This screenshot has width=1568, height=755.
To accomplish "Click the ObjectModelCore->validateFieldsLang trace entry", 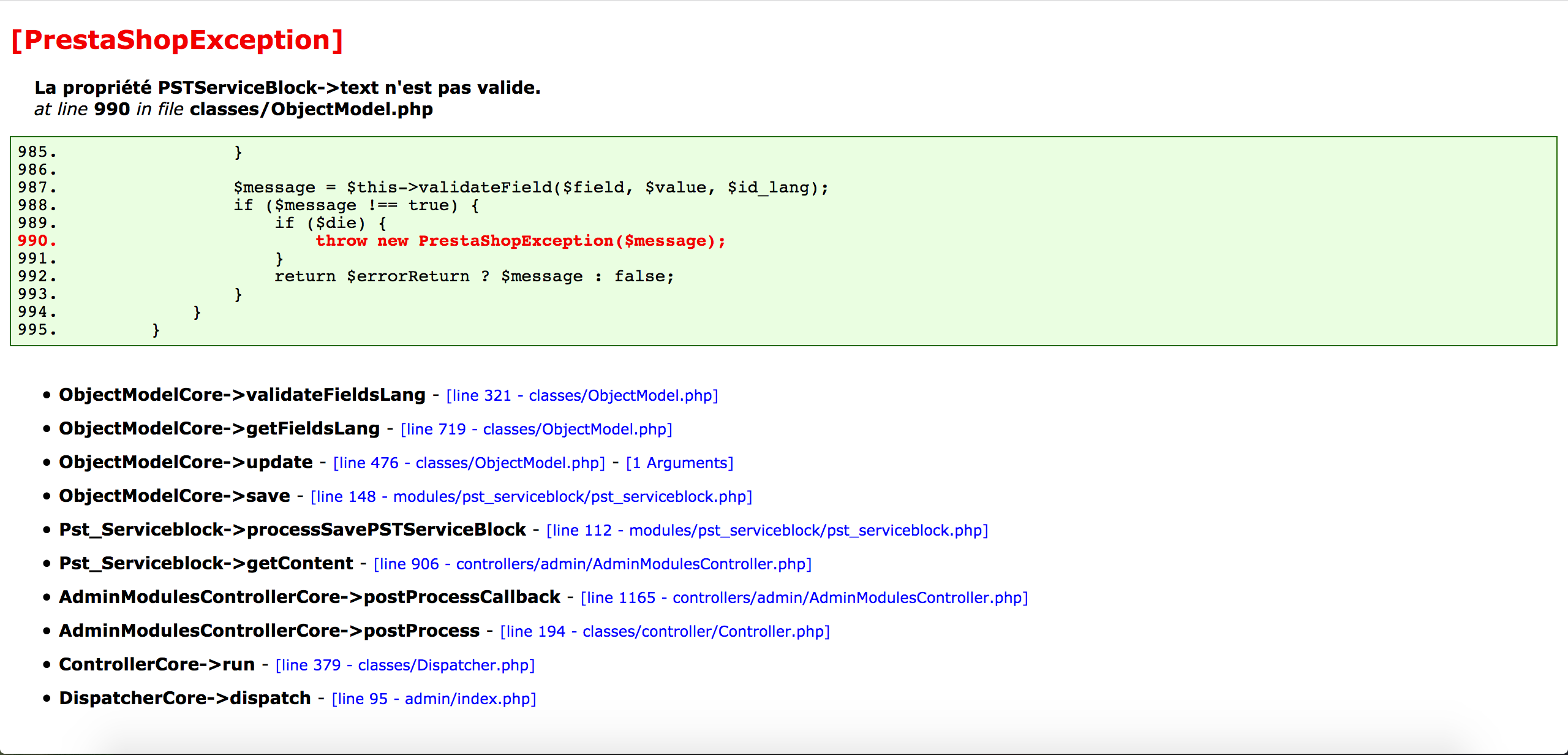I will click(x=242, y=395).
